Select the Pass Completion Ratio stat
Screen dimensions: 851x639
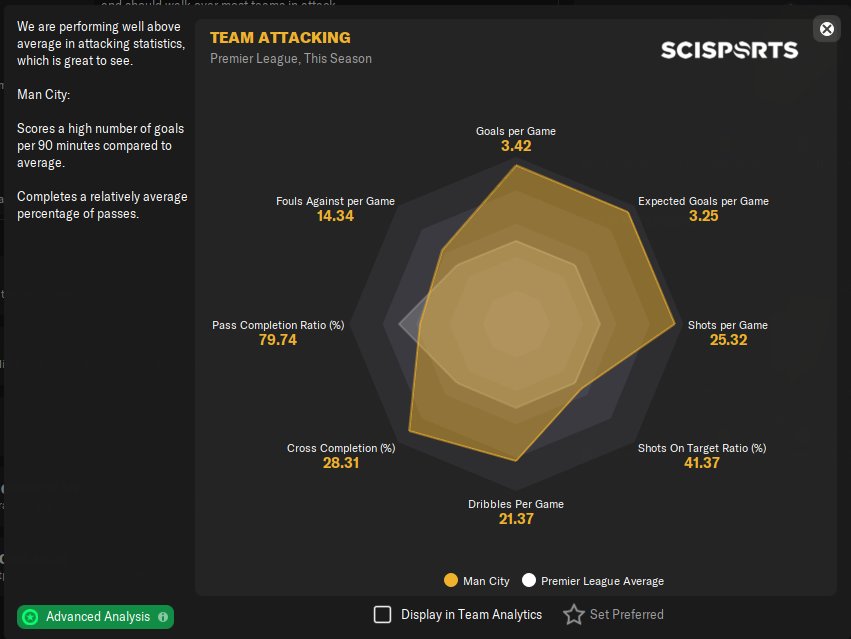click(278, 325)
